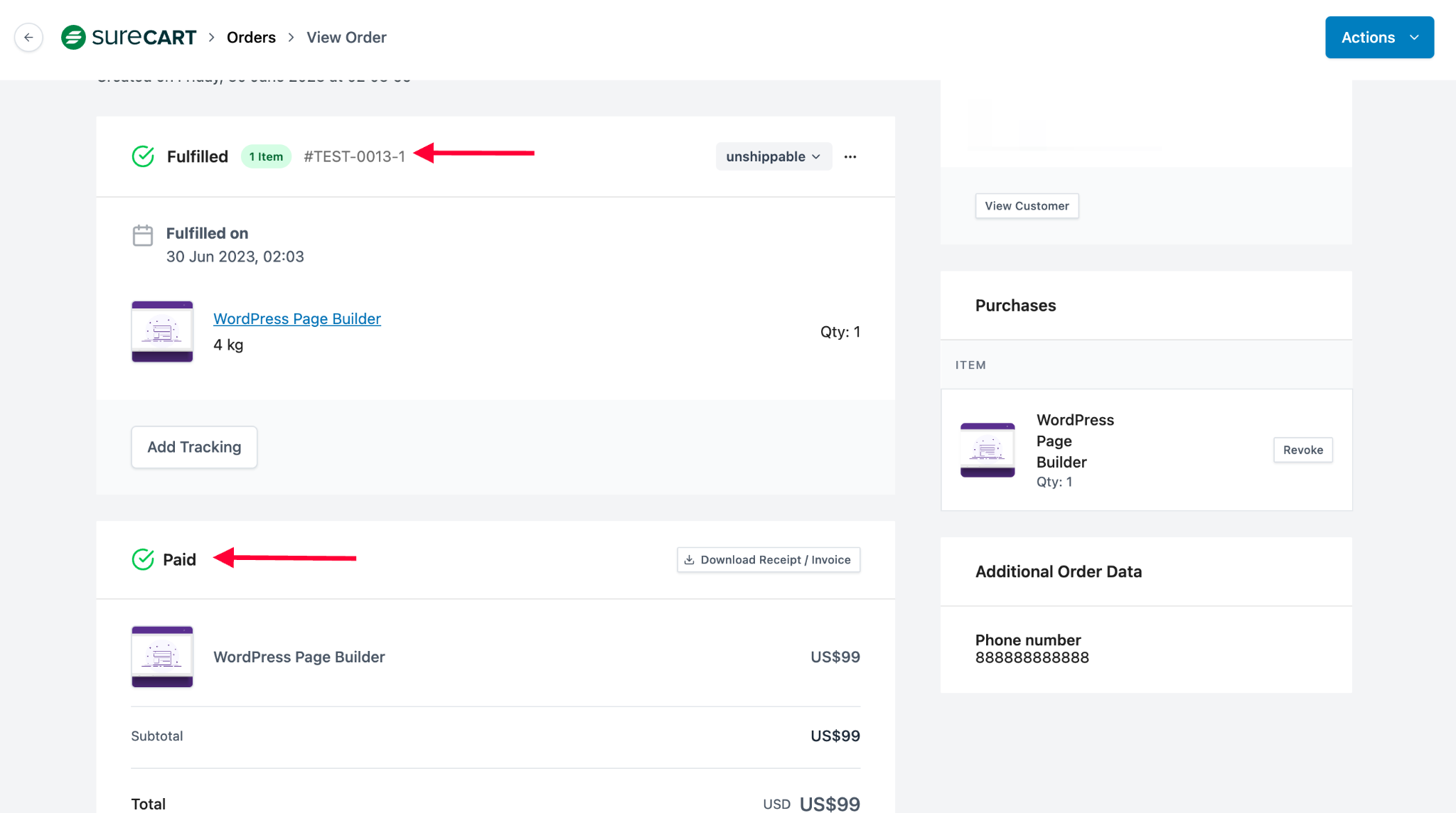Click the View Order breadcrumb label
This screenshot has width=1456, height=813.
pos(346,37)
